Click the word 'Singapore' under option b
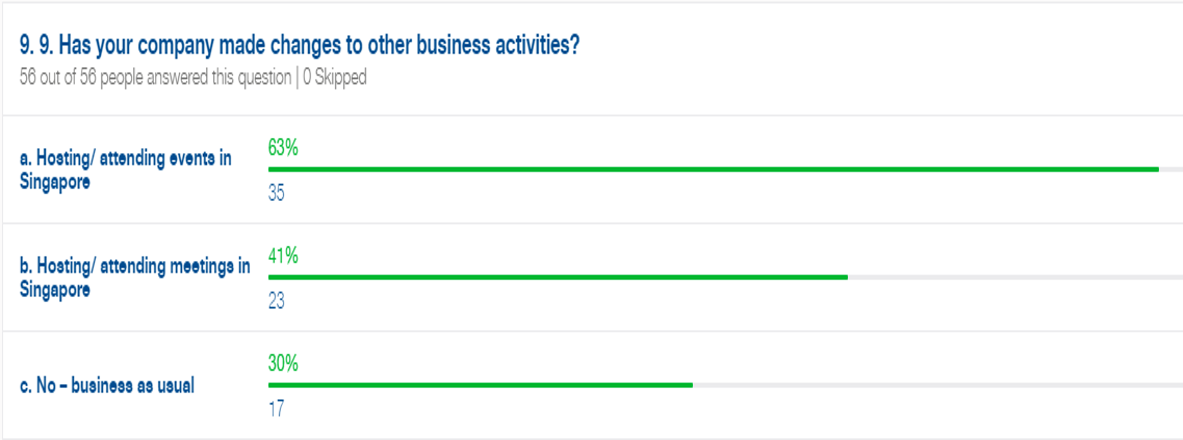This screenshot has width=1183, height=440. pyautogui.click(x=54, y=289)
